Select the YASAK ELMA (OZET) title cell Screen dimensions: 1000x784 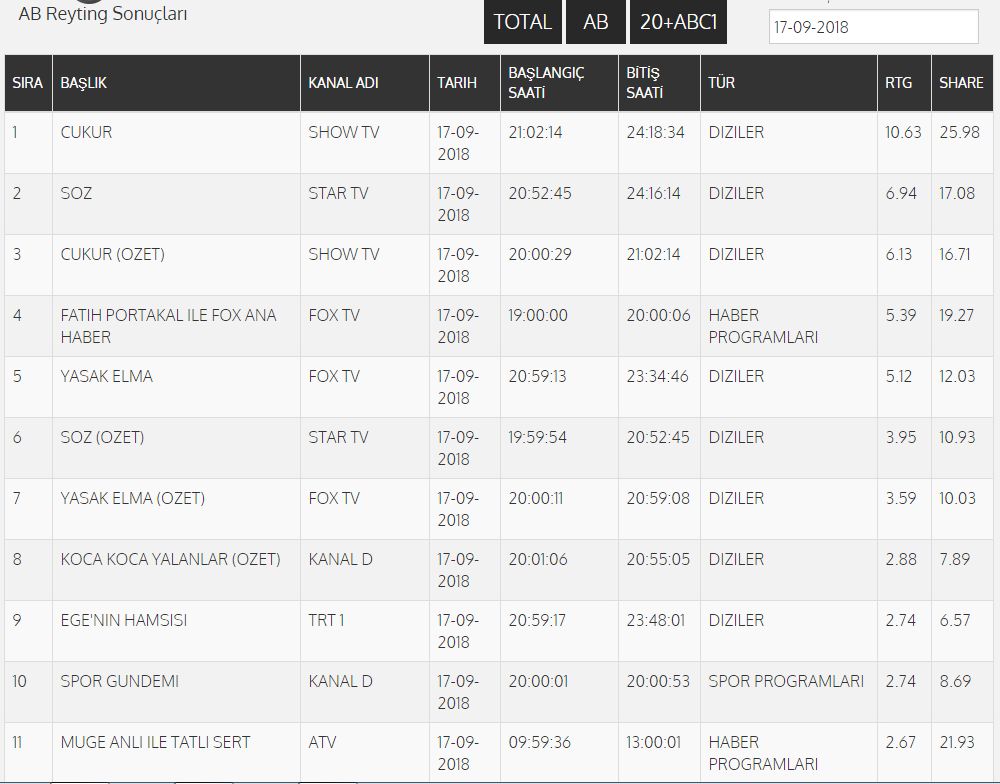tap(133, 498)
